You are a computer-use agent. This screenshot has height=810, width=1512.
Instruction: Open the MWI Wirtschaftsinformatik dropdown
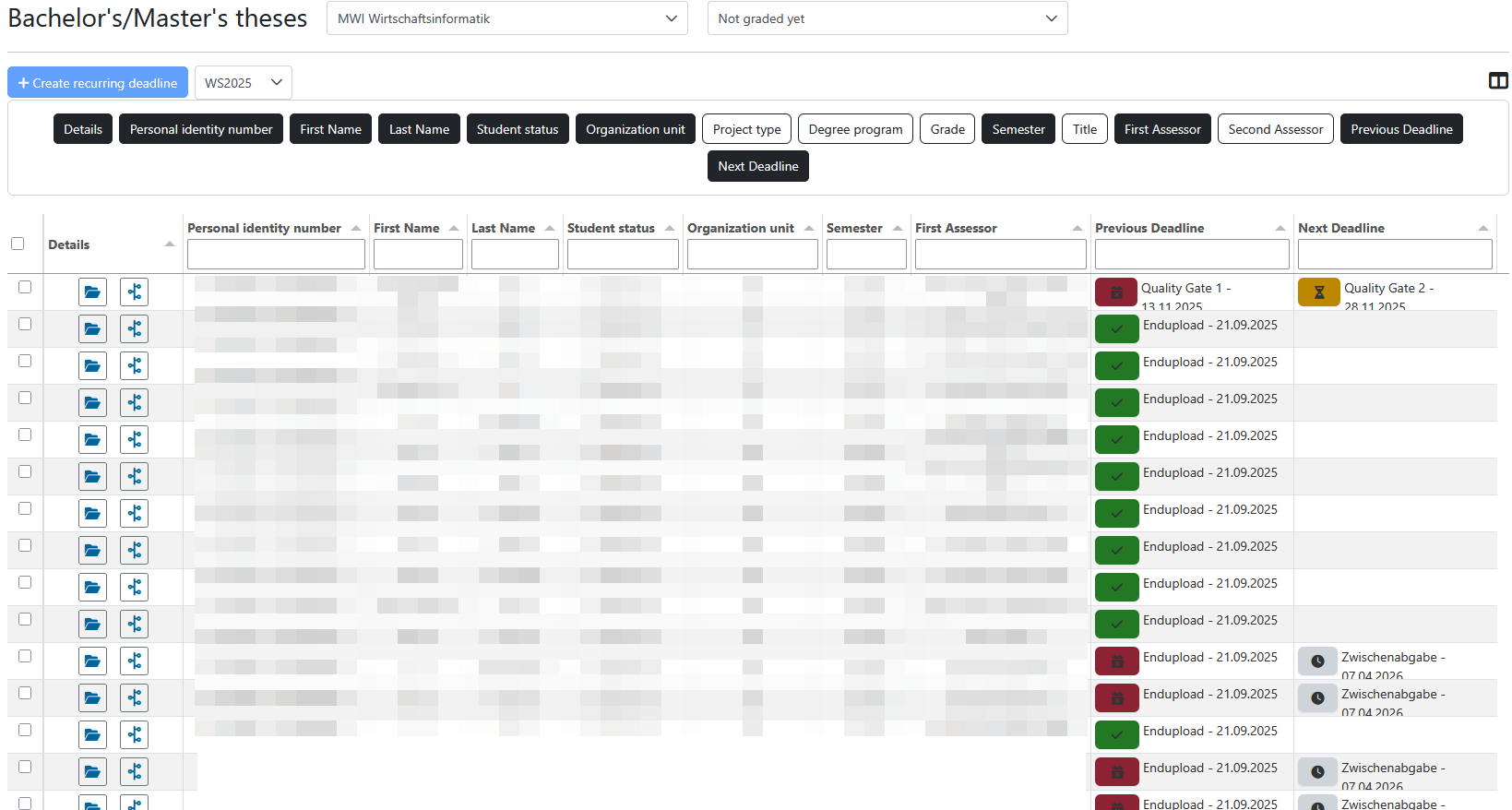pos(506,18)
